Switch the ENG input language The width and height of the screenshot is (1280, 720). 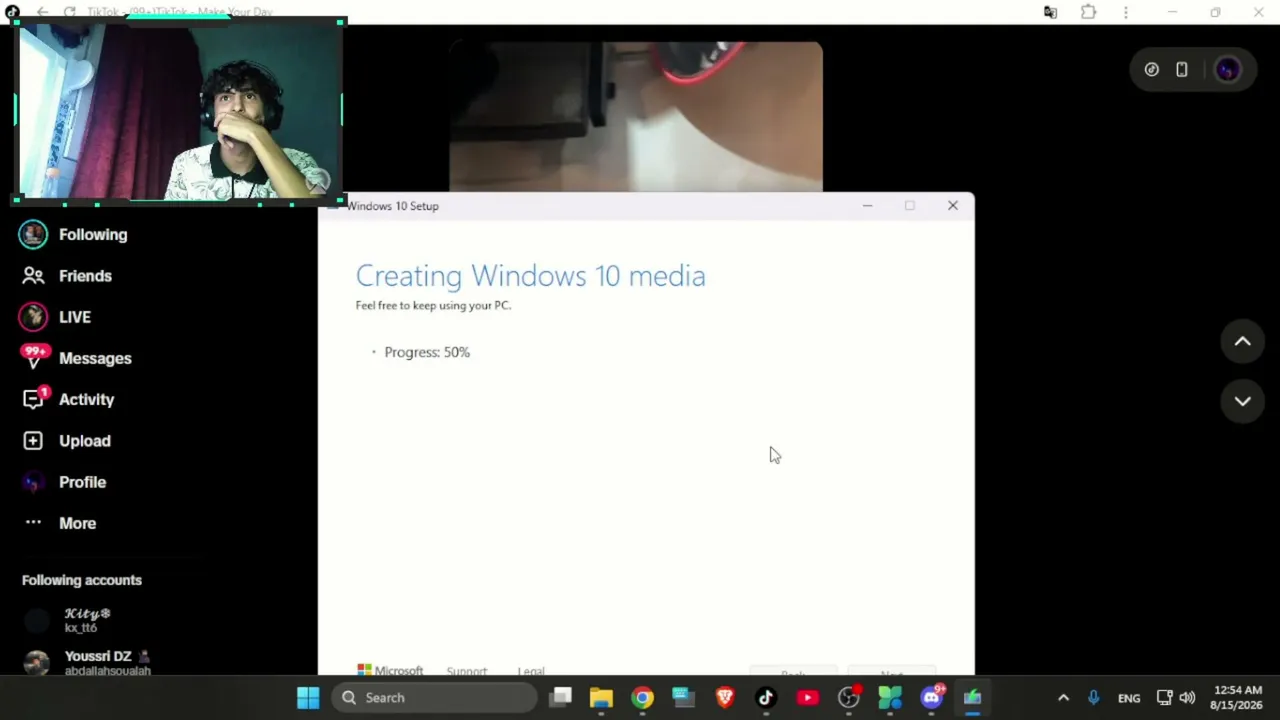[1129, 698]
